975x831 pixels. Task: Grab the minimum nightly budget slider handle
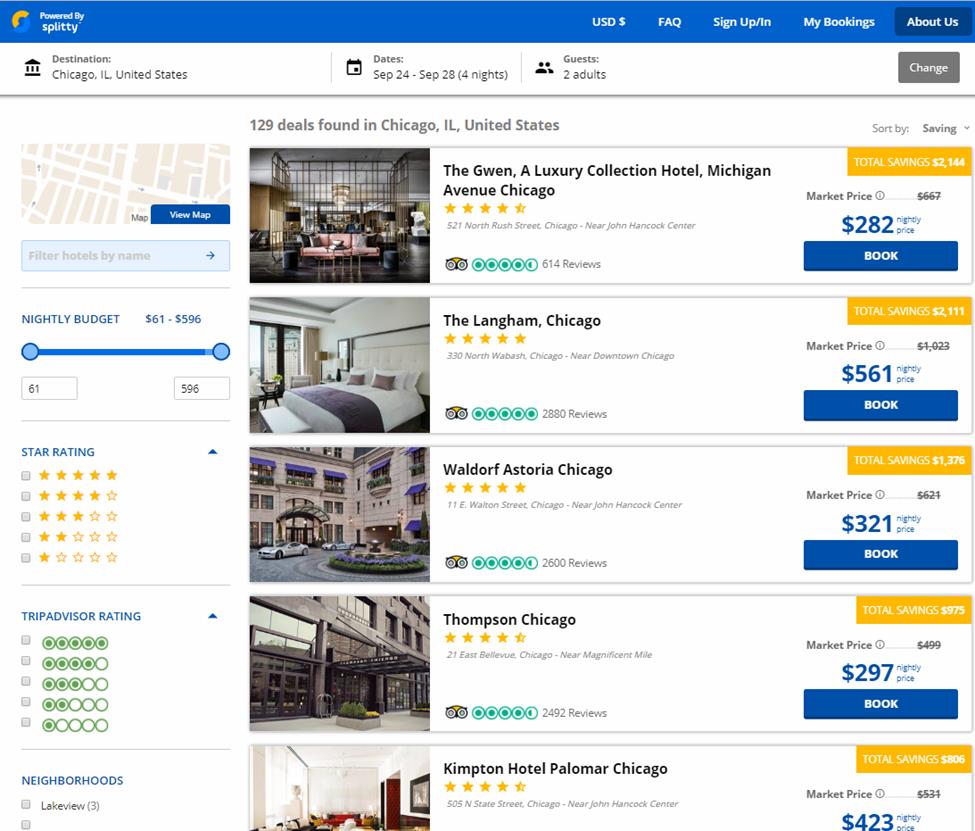click(30, 351)
